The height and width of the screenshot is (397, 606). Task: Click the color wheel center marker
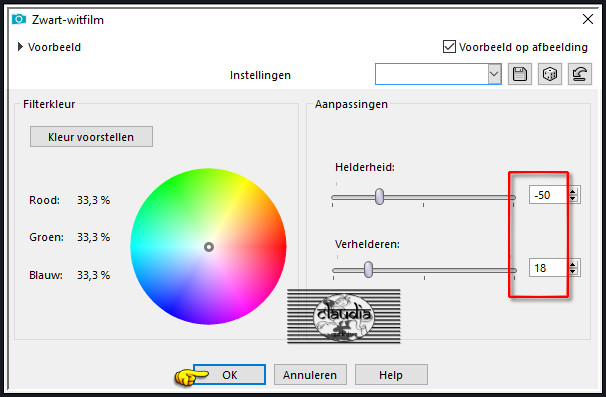point(209,247)
